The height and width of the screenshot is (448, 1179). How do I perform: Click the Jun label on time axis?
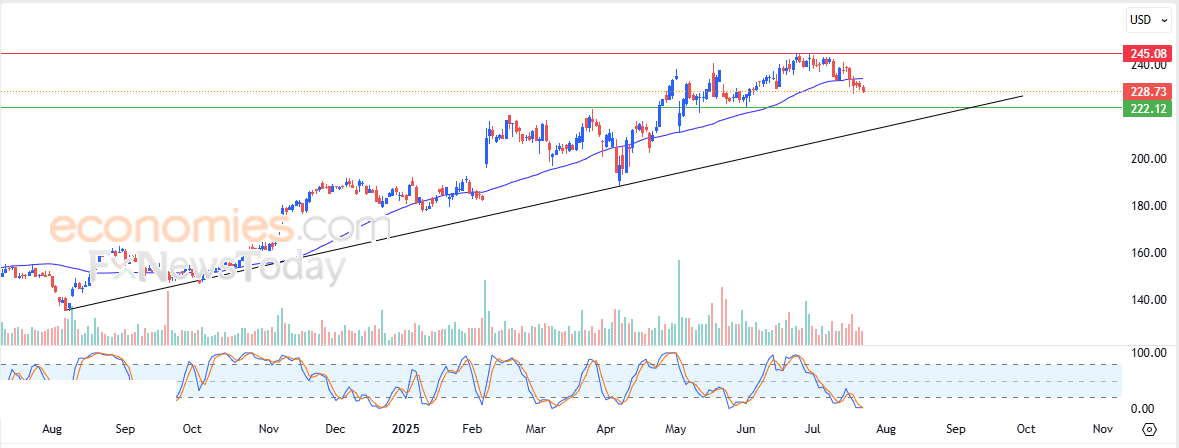pyautogui.click(x=746, y=429)
